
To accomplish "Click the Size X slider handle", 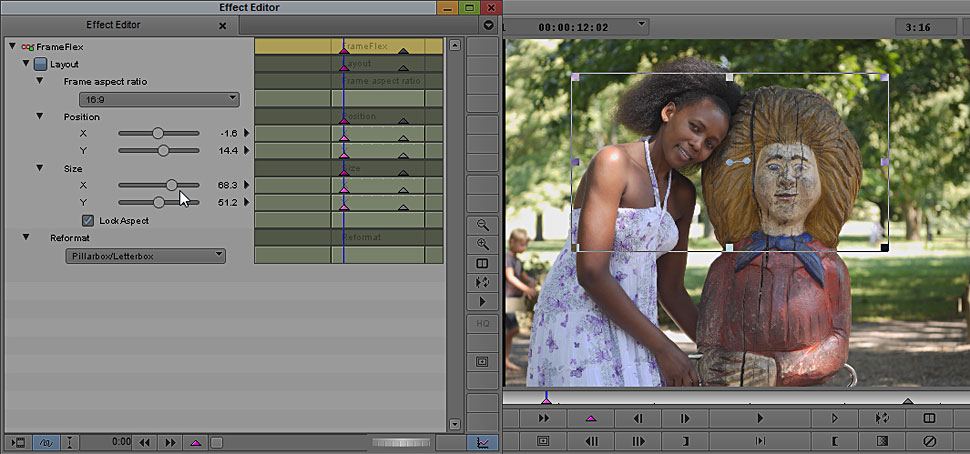I will coord(172,185).
